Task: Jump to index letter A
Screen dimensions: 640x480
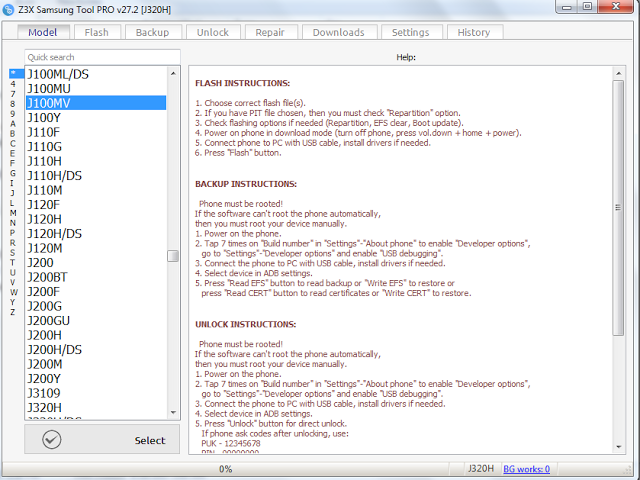Action: coord(13,124)
